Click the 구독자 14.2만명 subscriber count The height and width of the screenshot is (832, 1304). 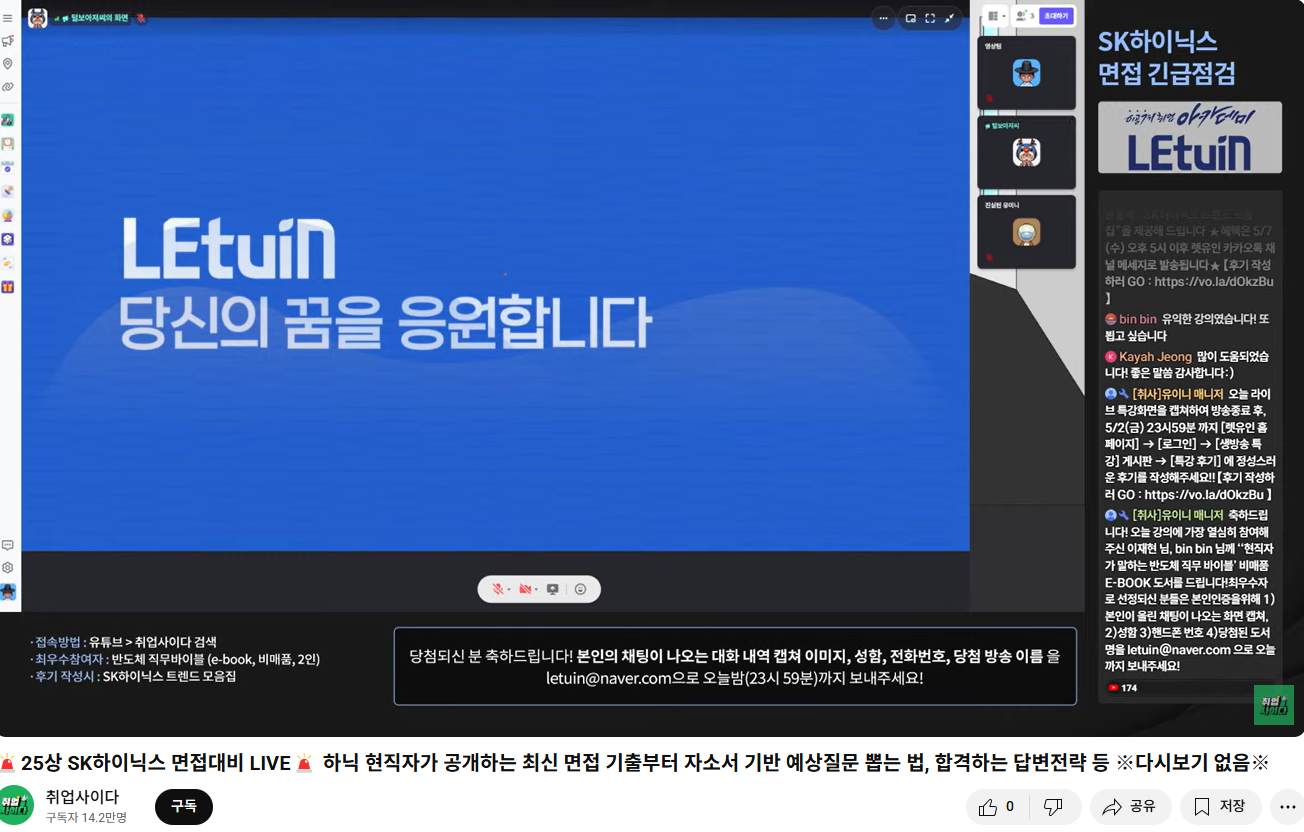tap(86, 817)
